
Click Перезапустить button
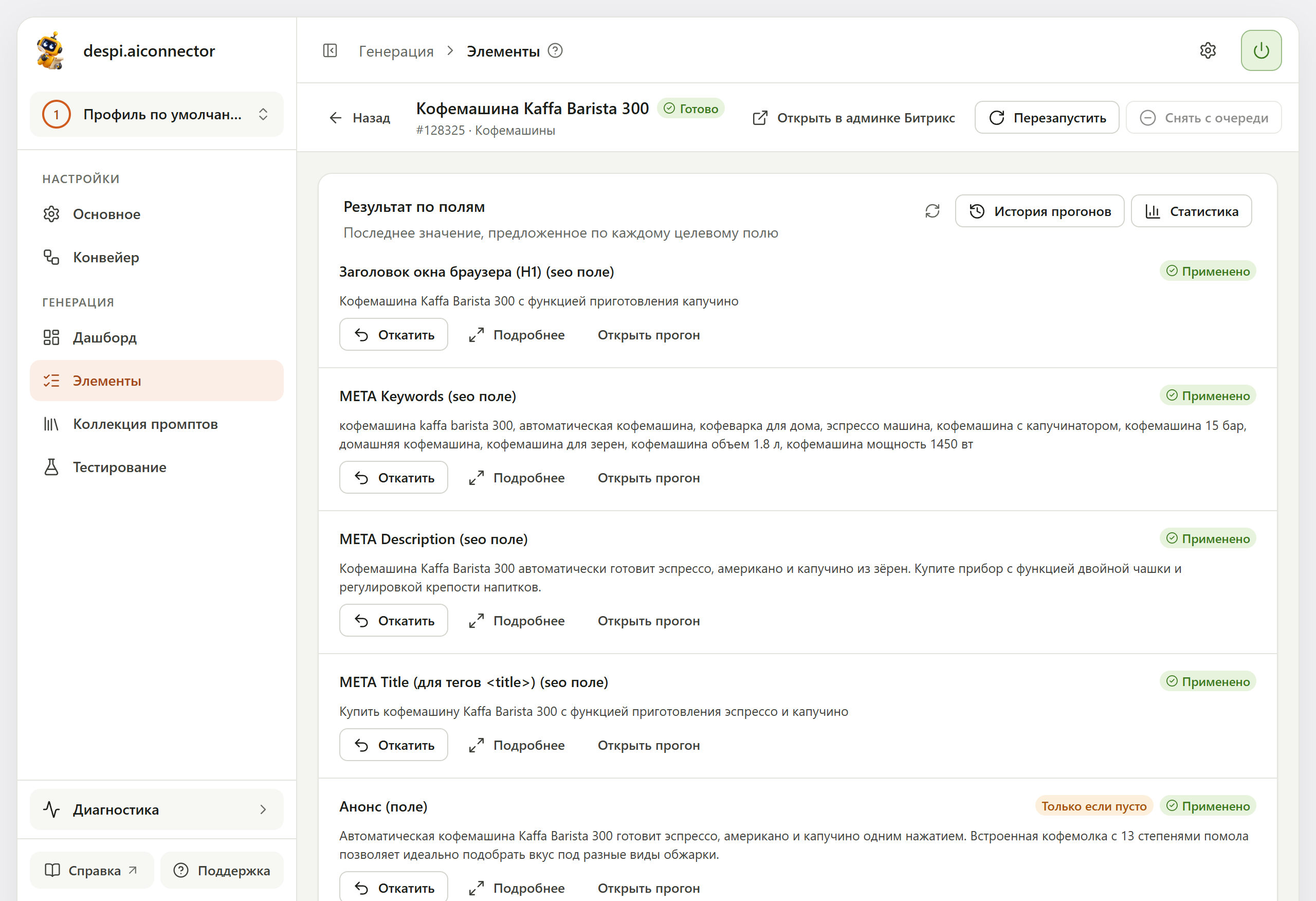pos(1047,118)
